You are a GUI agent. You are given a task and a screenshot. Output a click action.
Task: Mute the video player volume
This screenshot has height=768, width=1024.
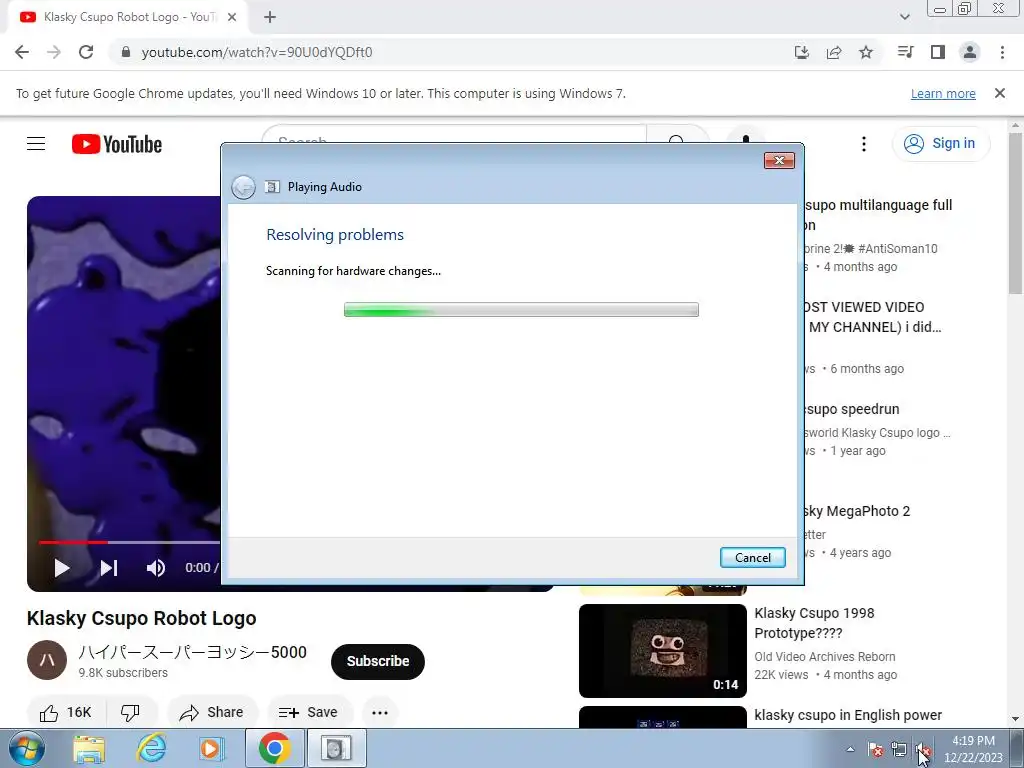click(x=155, y=568)
